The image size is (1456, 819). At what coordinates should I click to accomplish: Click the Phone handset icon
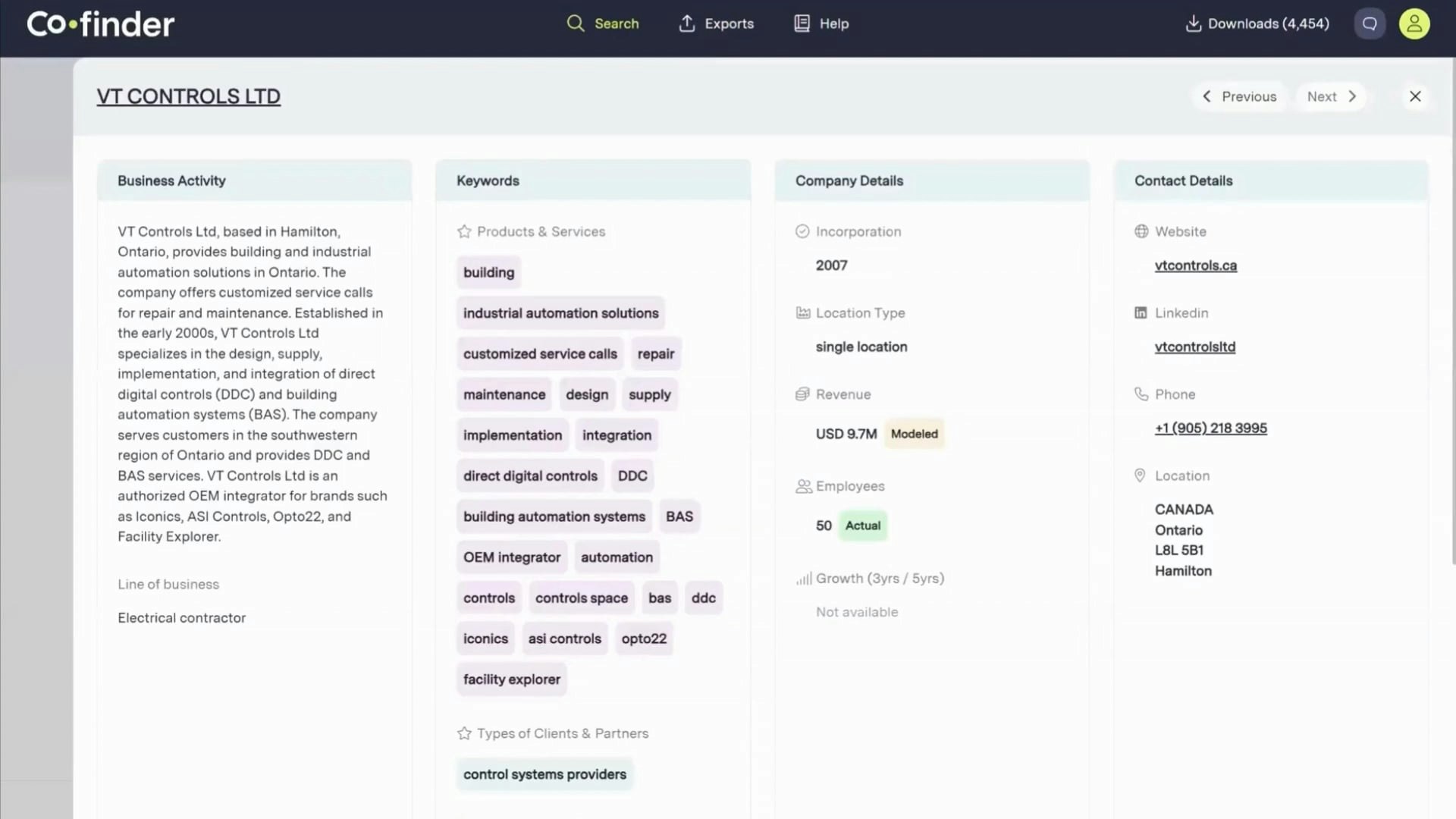point(1141,394)
